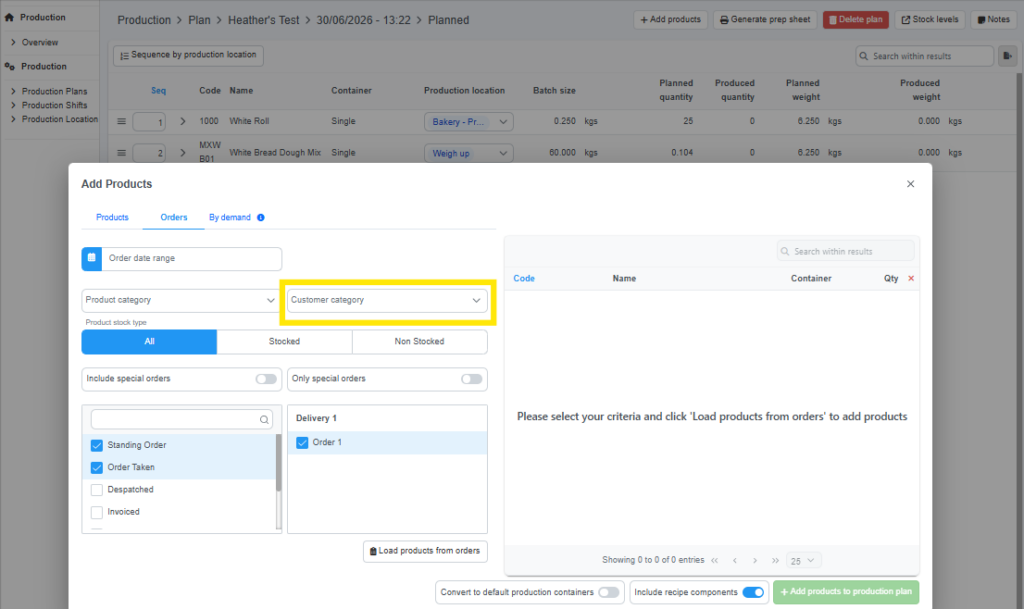Switch to the Products tab
1024x609 pixels.
point(112,217)
